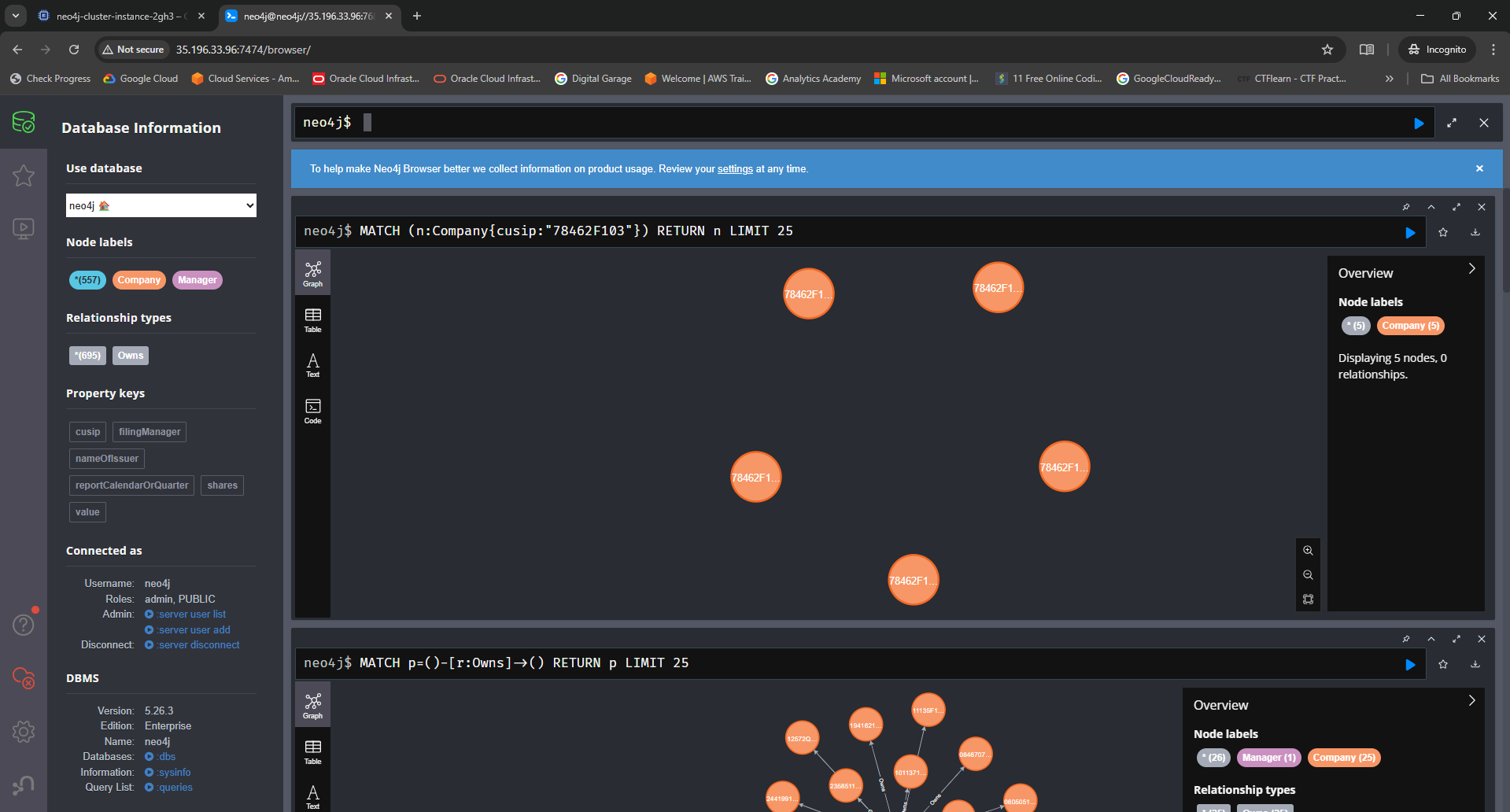Clear the main query editor with X
Image resolution: width=1510 pixels, height=812 pixels.
(1484, 123)
